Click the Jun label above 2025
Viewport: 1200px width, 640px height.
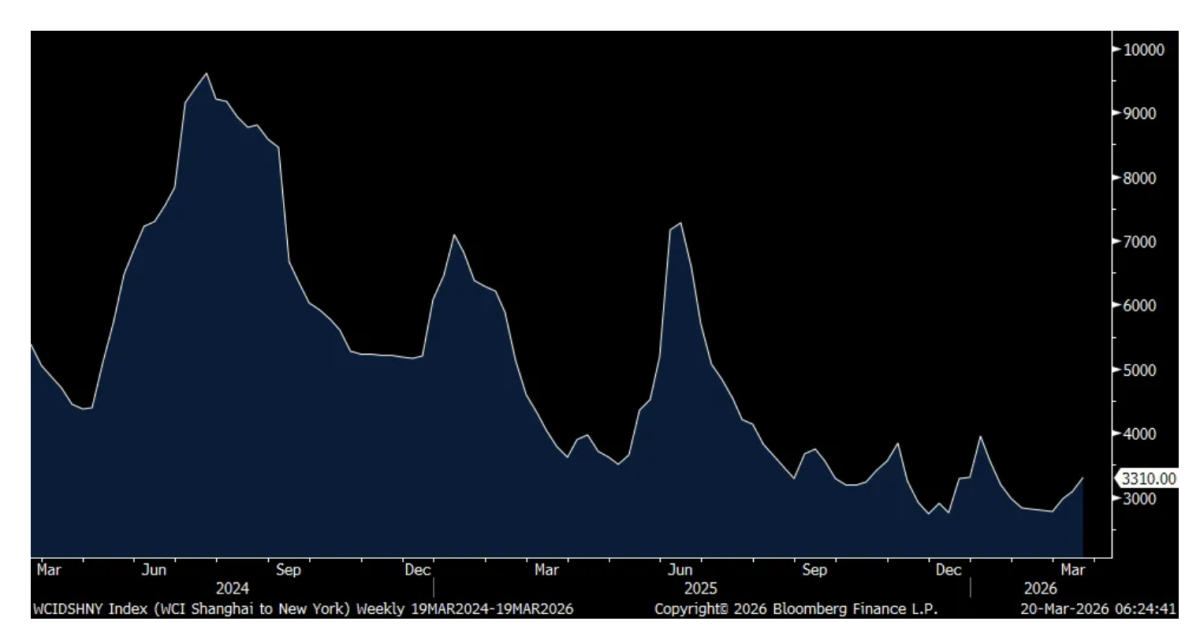tap(679, 570)
